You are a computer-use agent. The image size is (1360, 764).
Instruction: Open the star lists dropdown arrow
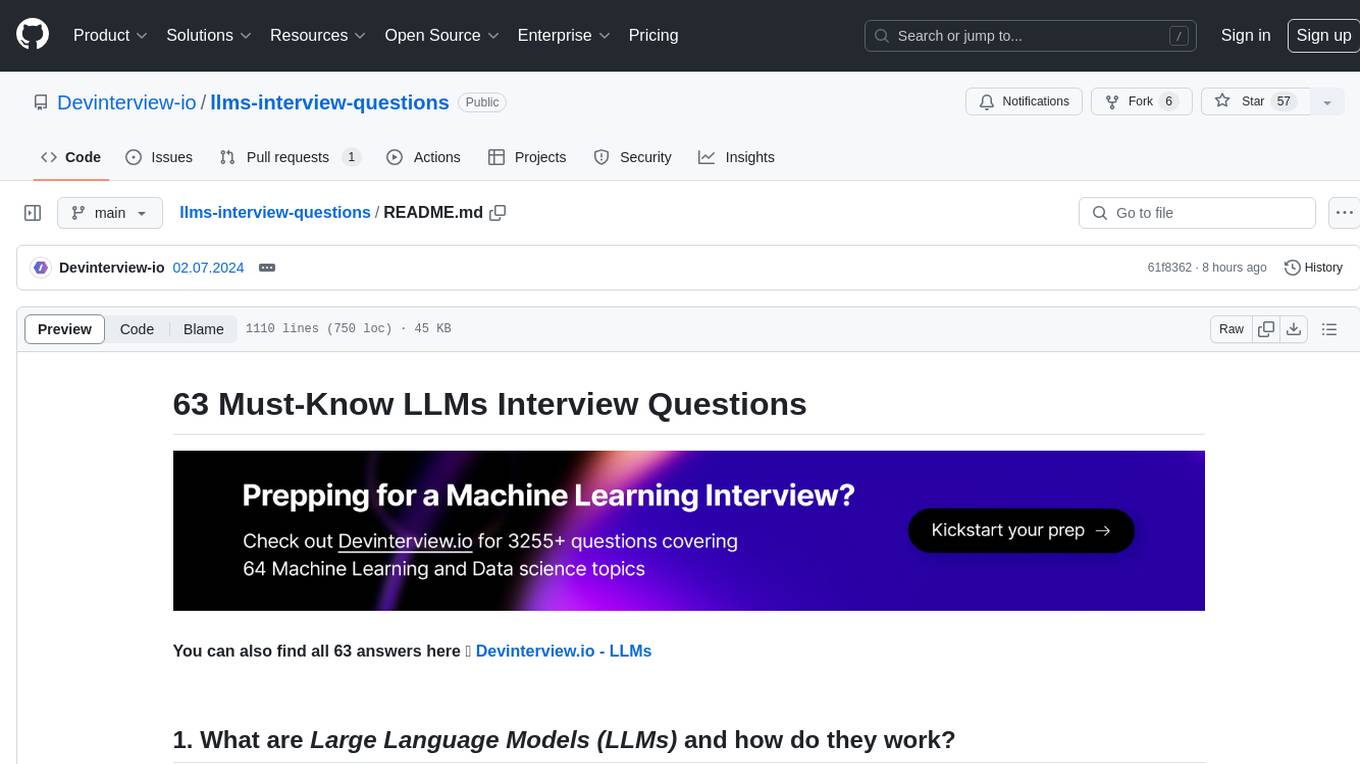tap(1327, 102)
